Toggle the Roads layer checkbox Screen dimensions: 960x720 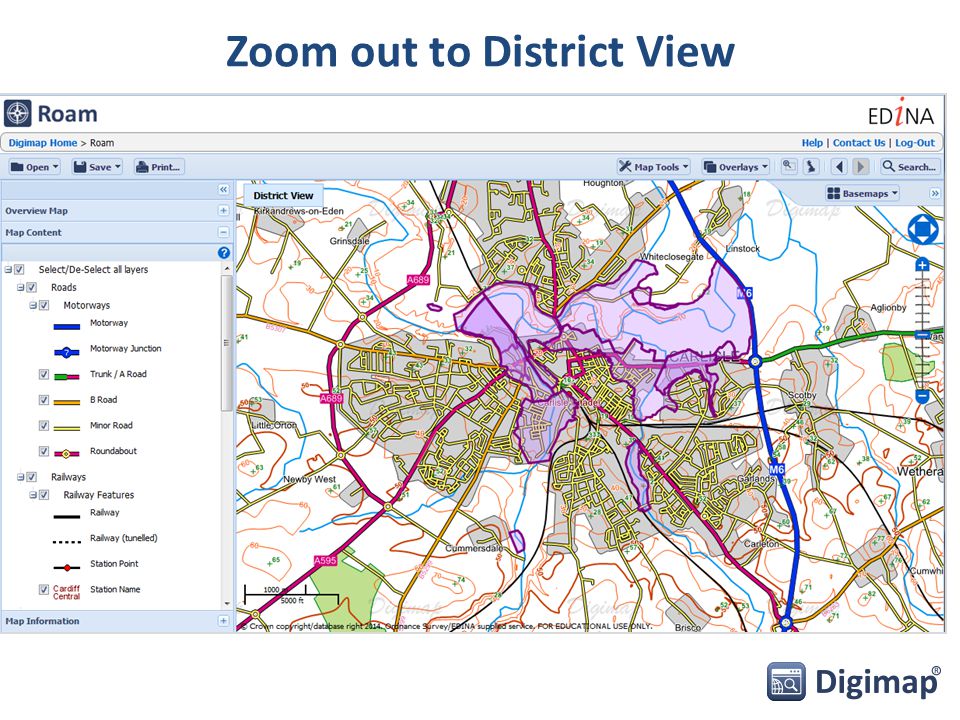32,287
